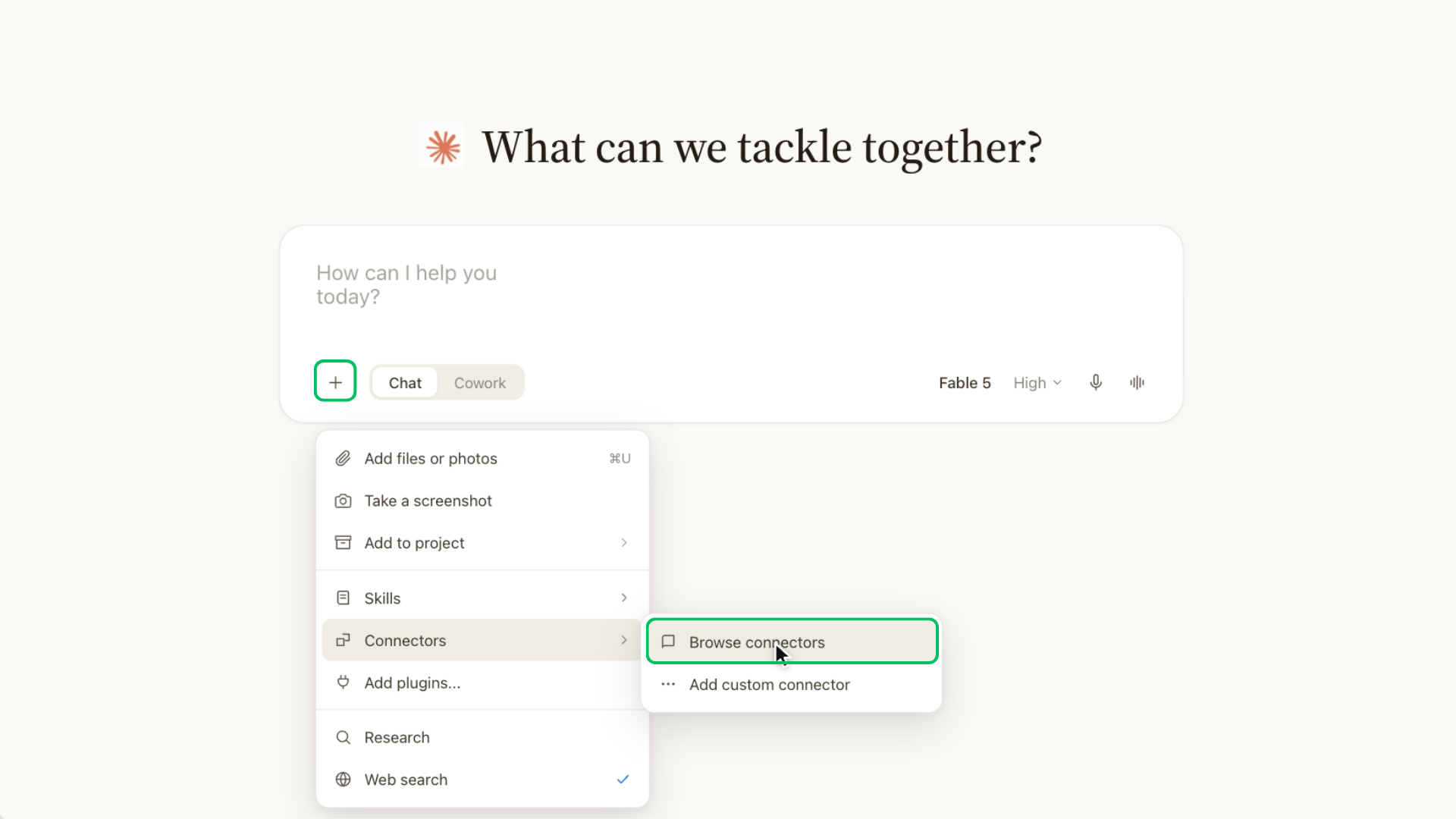This screenshot has width=1456, height=819.
Task: Toggle Web search checkmark off
Action: (x=623, y=780)
